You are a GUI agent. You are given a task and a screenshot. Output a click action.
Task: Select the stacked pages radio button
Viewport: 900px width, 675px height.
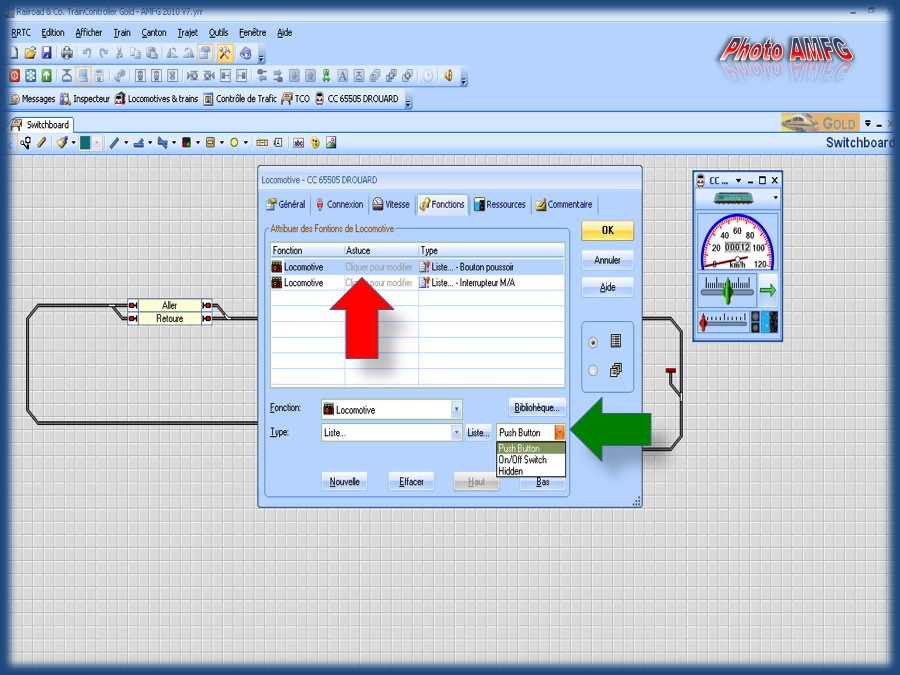593,370
